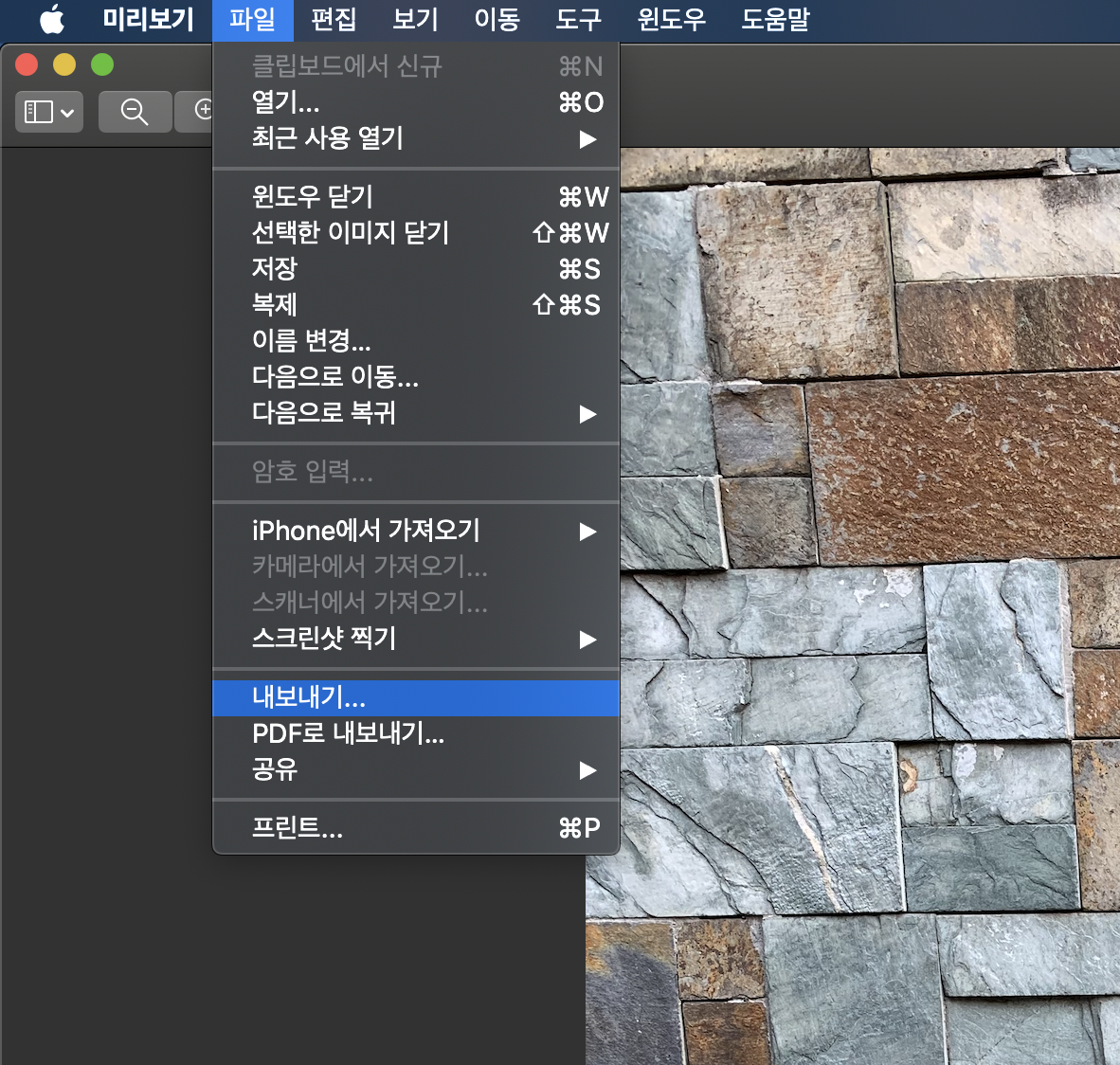Open the 도움말 menu
The height and width of the screenshot is (1065, 1120).
[x=775, y=19]
